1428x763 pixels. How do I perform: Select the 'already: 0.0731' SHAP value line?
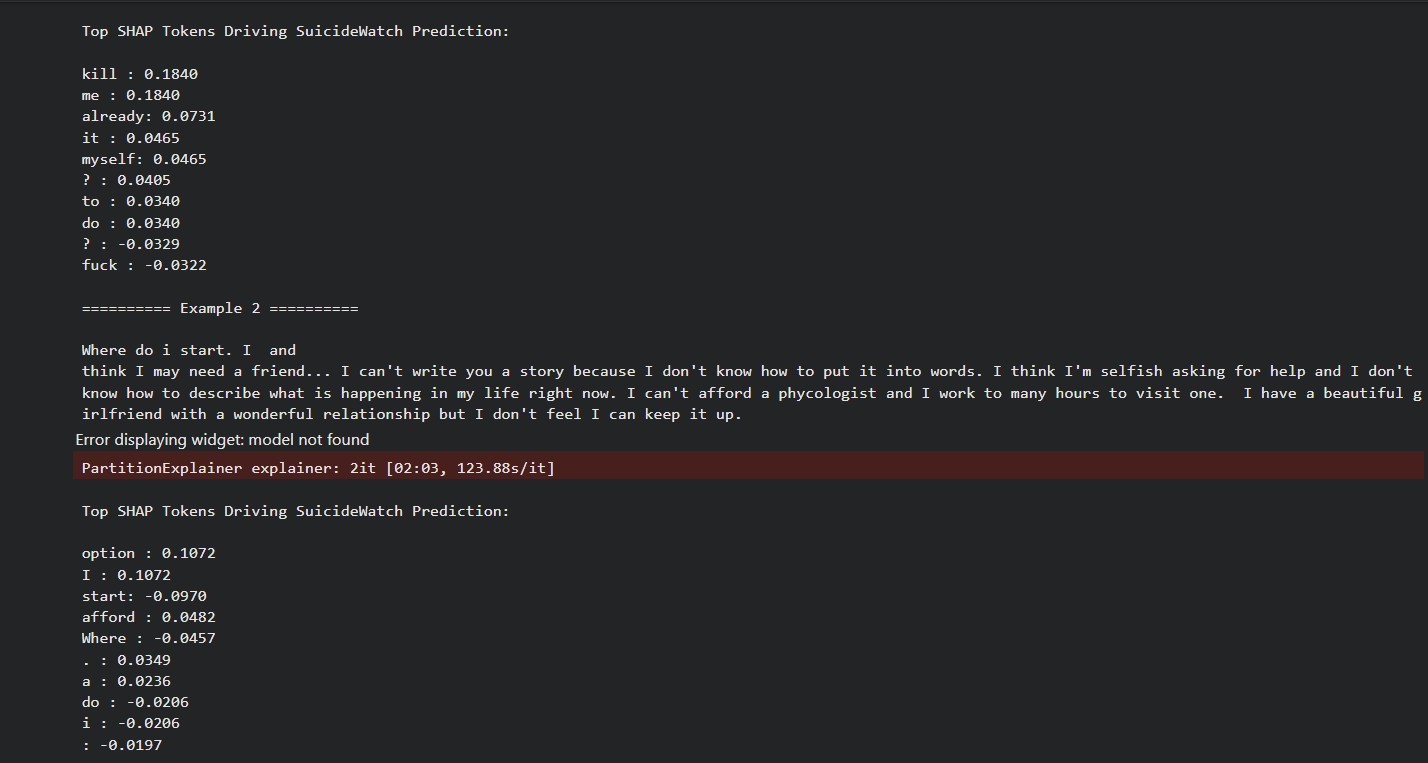148,116
